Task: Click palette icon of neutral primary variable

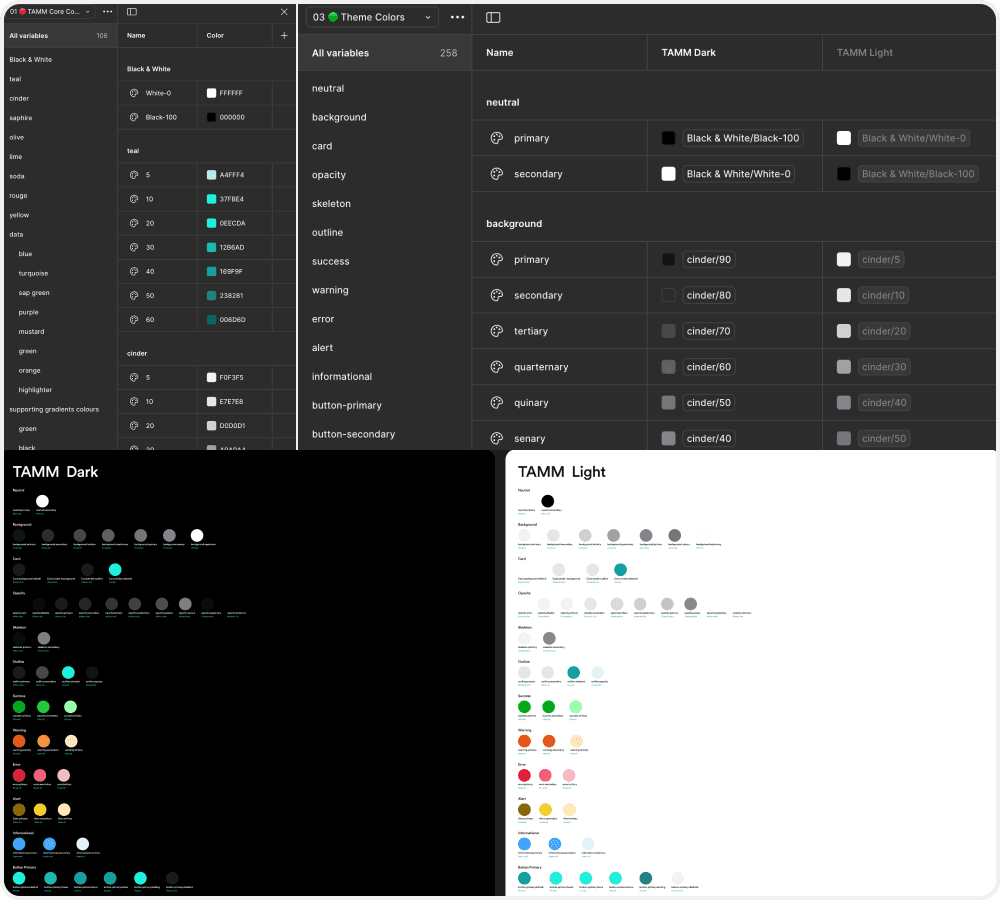Action: pyautogui.click(x=497, y=138)
